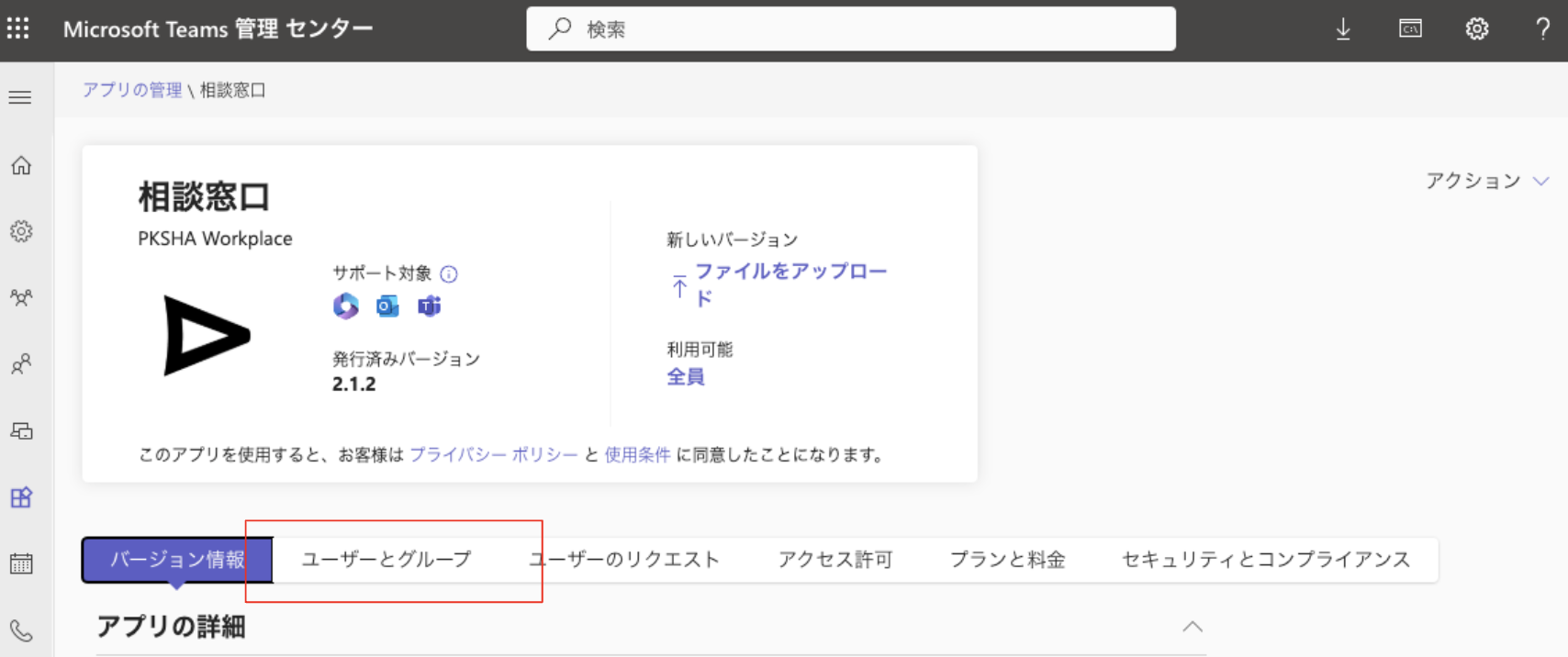Click the info icon beside サポート対象

click(449, 273)
